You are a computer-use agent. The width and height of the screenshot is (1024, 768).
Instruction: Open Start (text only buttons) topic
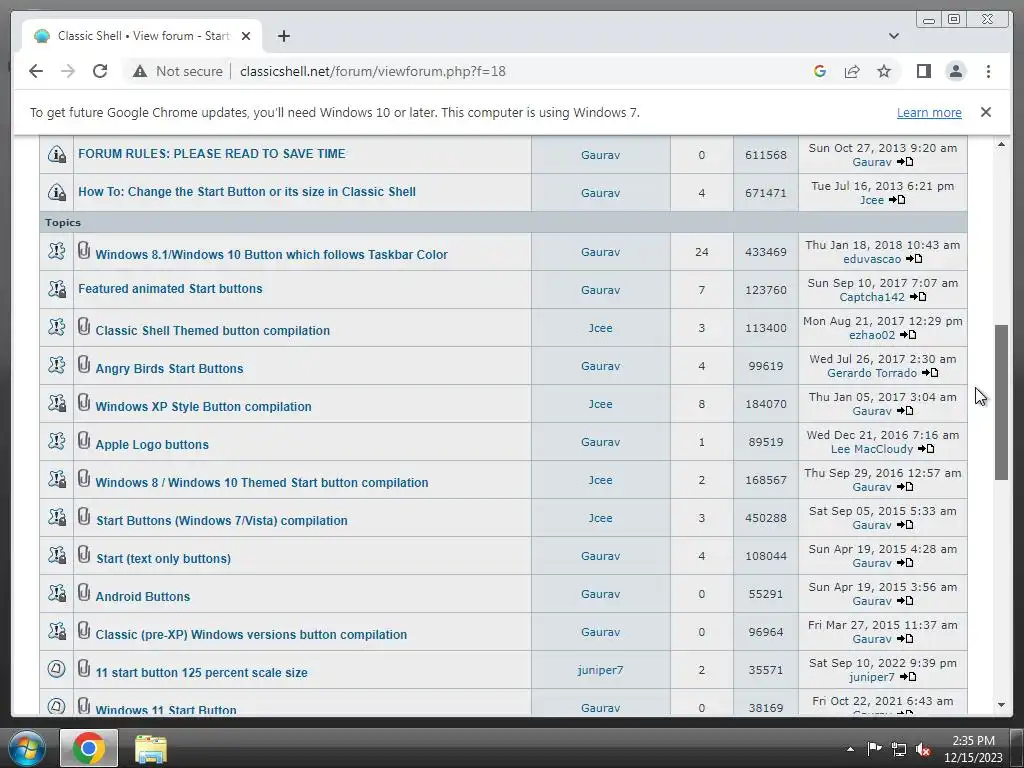pyautogui.click(x=163, y=558)
